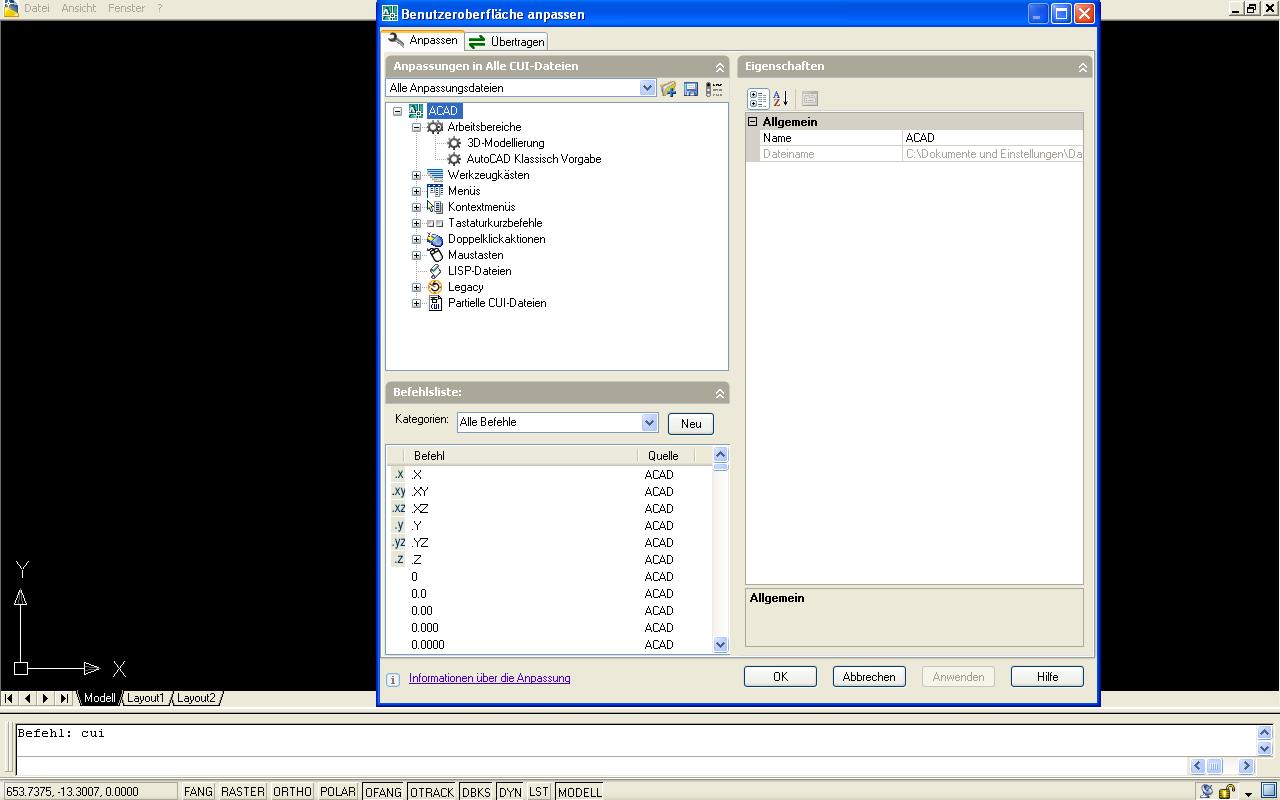1280x800 pixels.
Task: Click the command list scrollbar down arrow
Action: point(721,645)
